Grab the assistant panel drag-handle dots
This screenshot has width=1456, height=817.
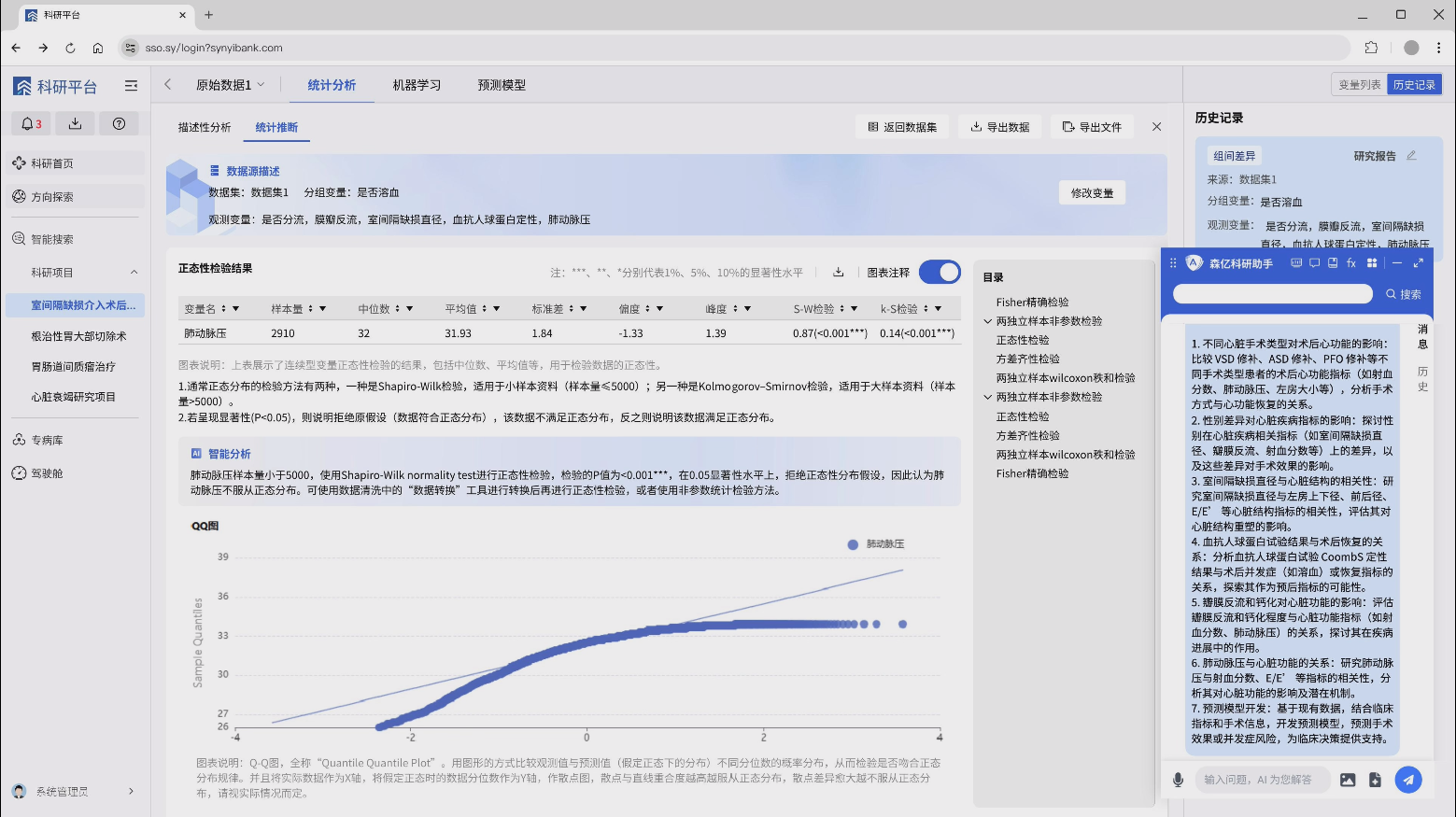1173,263
